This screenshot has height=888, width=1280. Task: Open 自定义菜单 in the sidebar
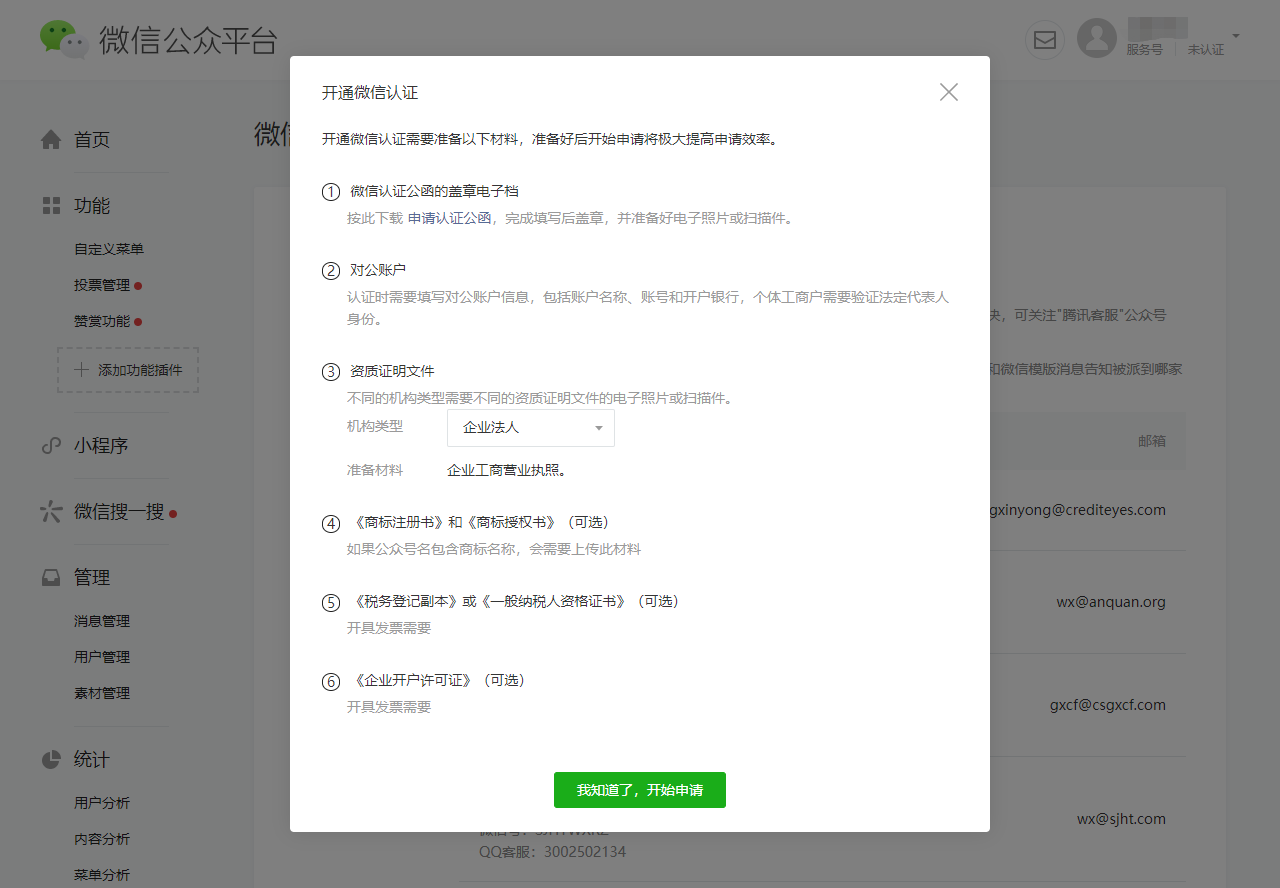click(x=109, y=249)
